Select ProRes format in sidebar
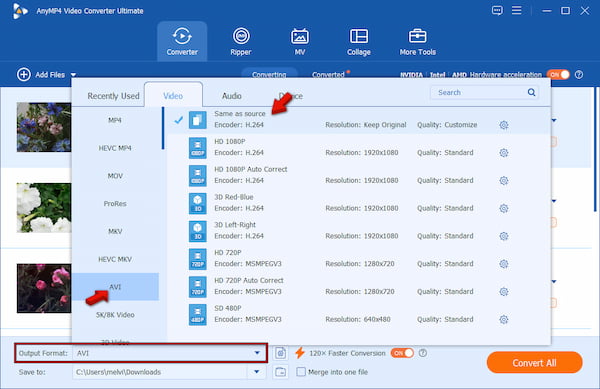This screenshot has width=600, height=389. (x=115, y=203)
